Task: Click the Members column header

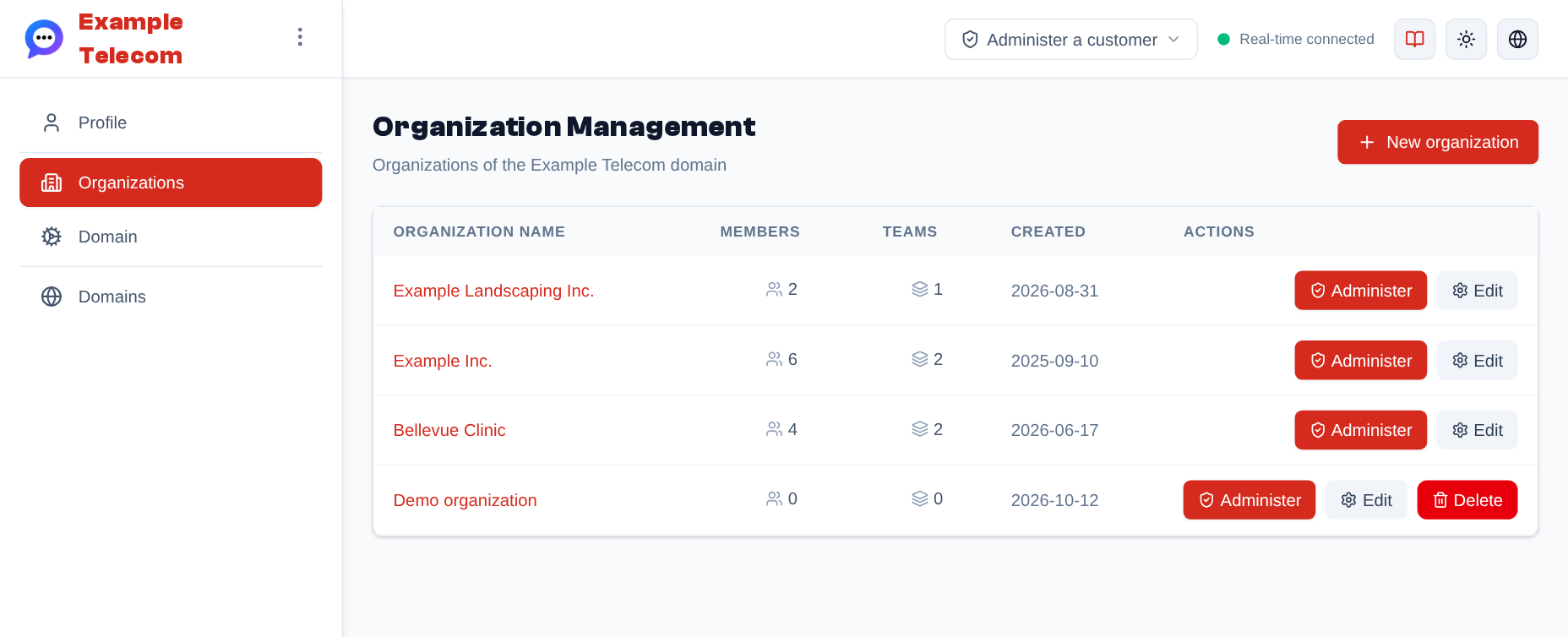Action: 759,231
